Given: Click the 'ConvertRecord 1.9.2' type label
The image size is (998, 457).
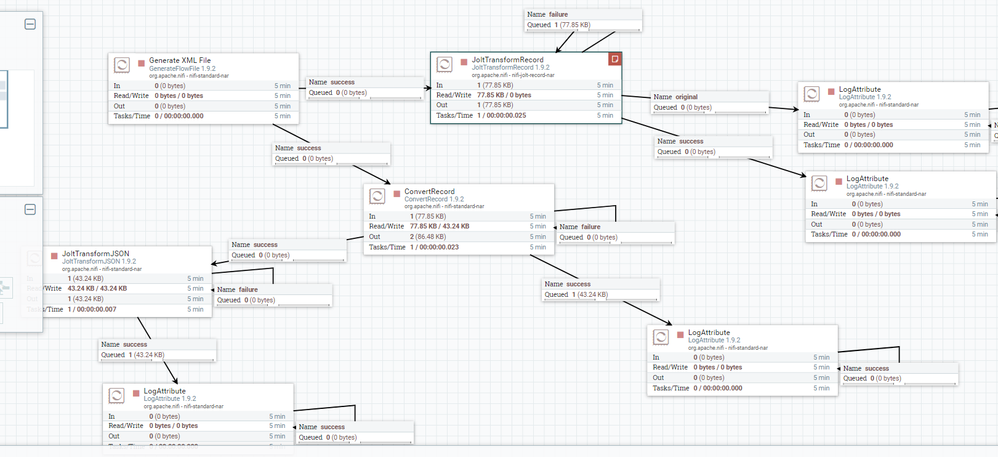Looking at the screenshot, I should [x=434, y=199].
